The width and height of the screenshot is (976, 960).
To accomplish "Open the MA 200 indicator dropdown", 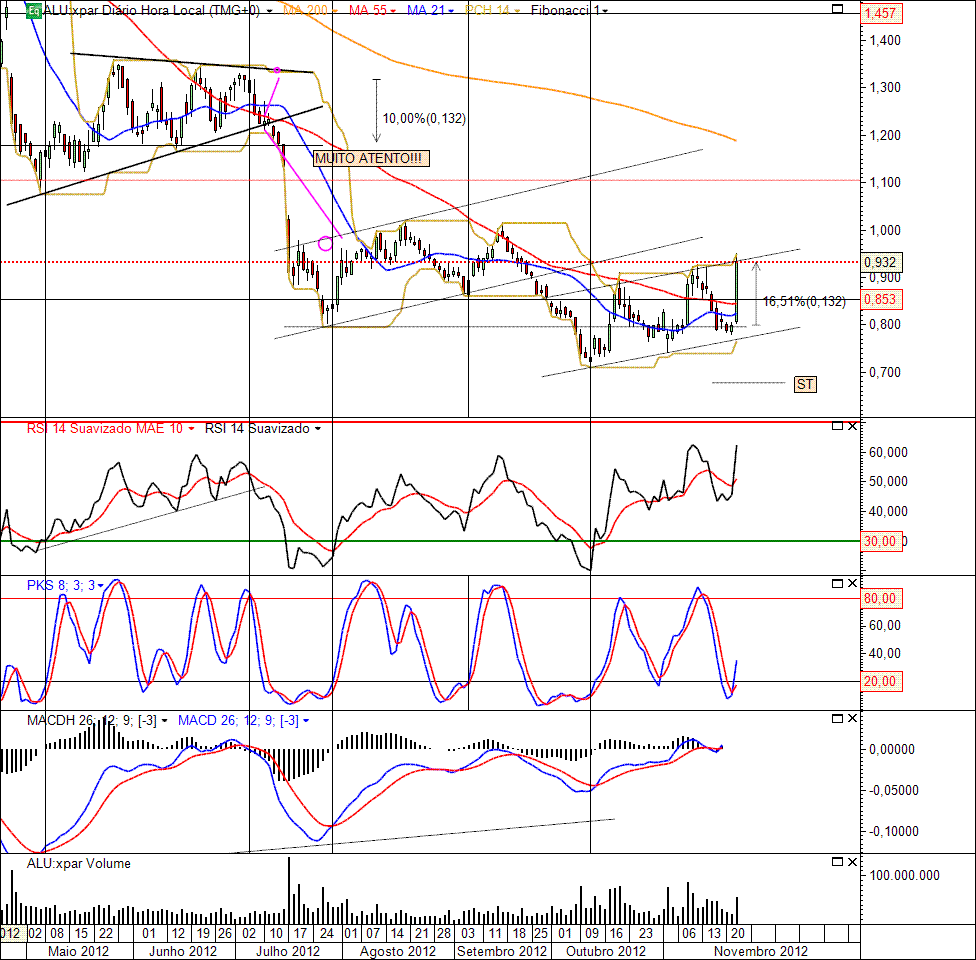I will (335, 11).
